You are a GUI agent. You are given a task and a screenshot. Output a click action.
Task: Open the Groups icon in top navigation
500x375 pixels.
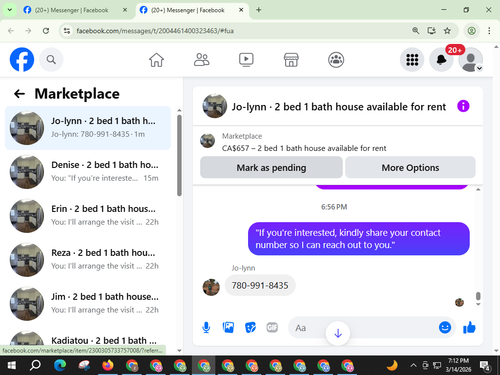coord(336,60)
